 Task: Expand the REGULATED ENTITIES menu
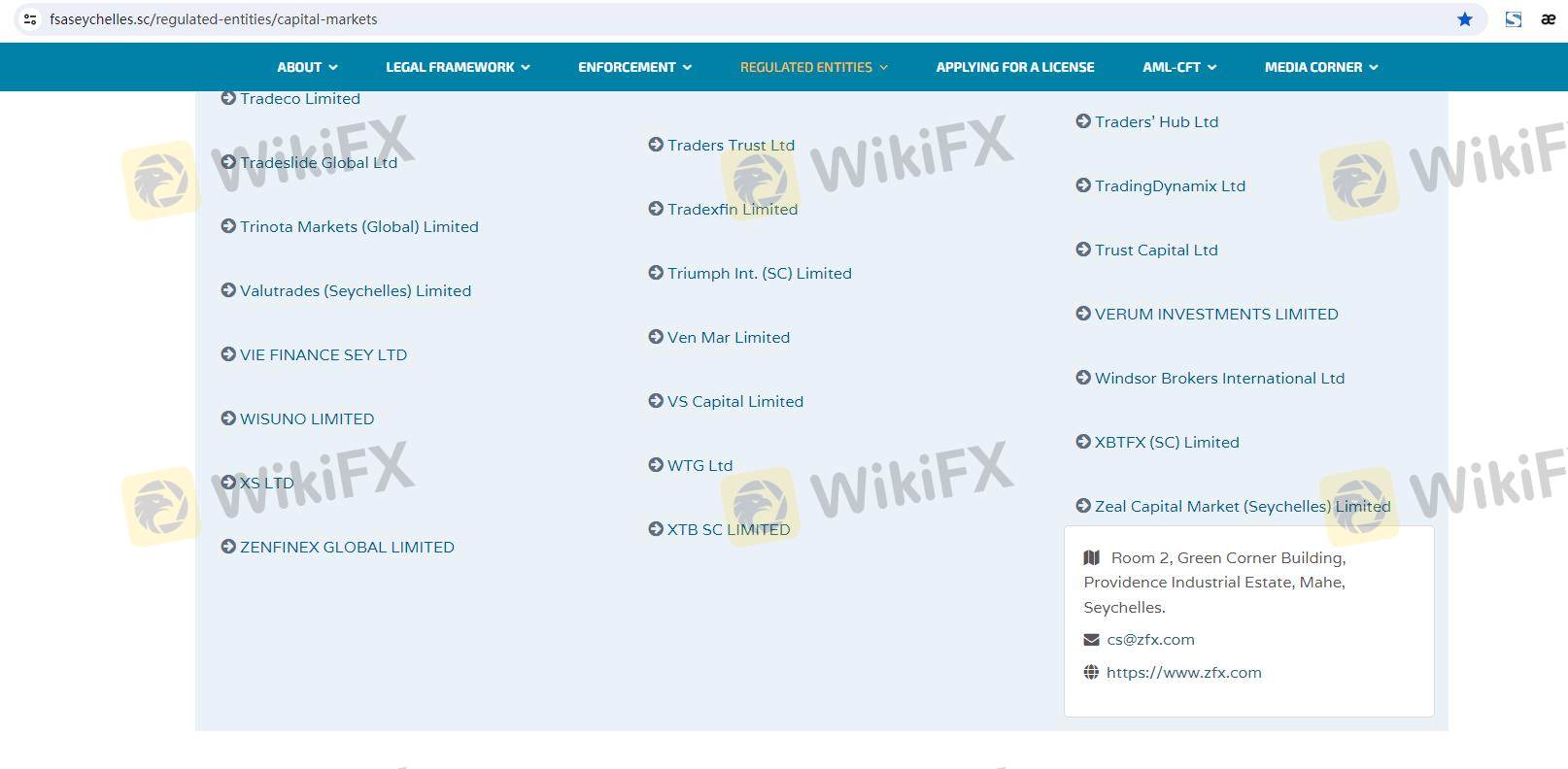coord(813,67)
